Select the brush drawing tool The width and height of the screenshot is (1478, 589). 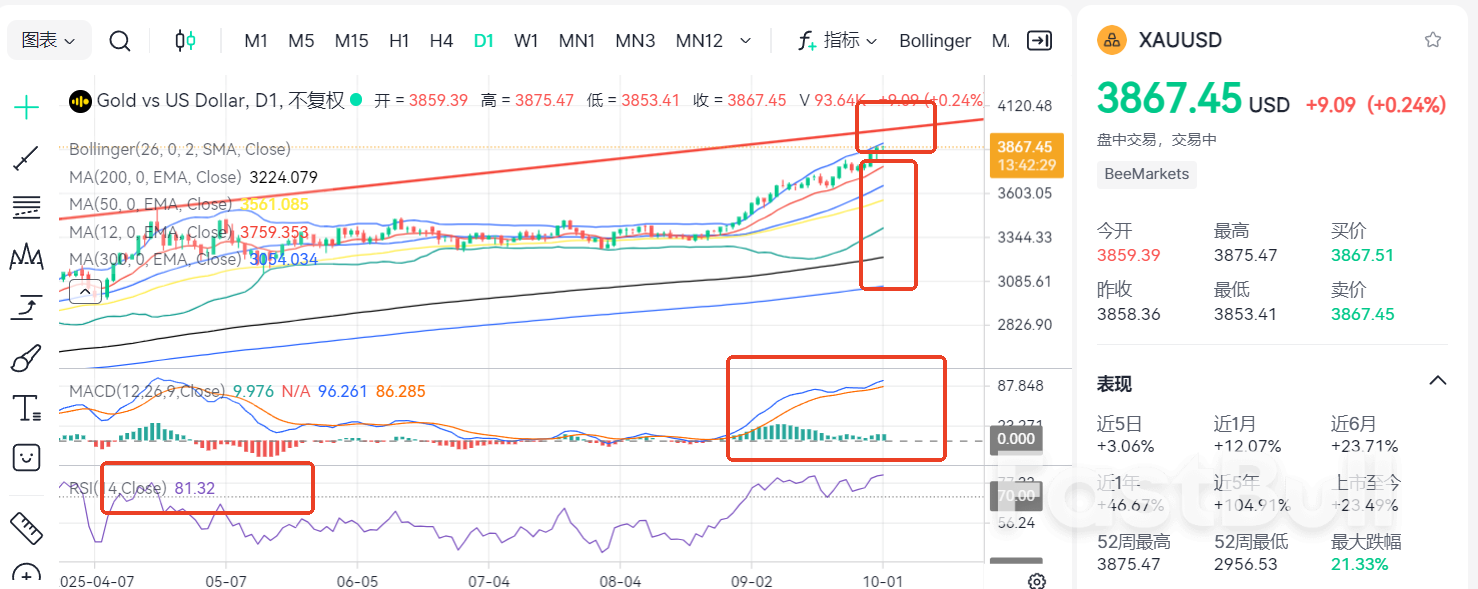tap(25, 357)
